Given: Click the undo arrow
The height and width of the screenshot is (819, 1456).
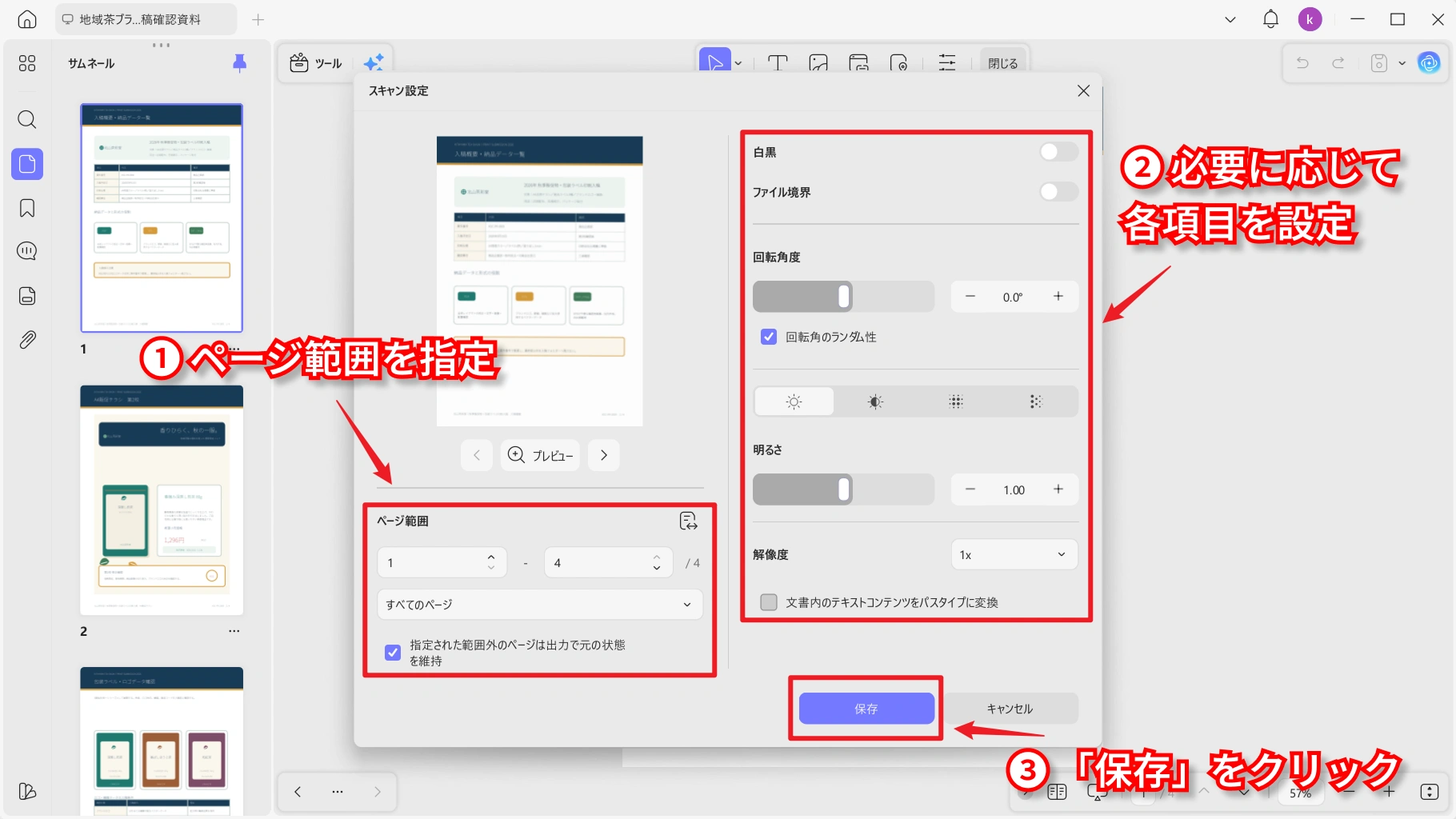Looking at the screenshot, I should (1302, 62).
